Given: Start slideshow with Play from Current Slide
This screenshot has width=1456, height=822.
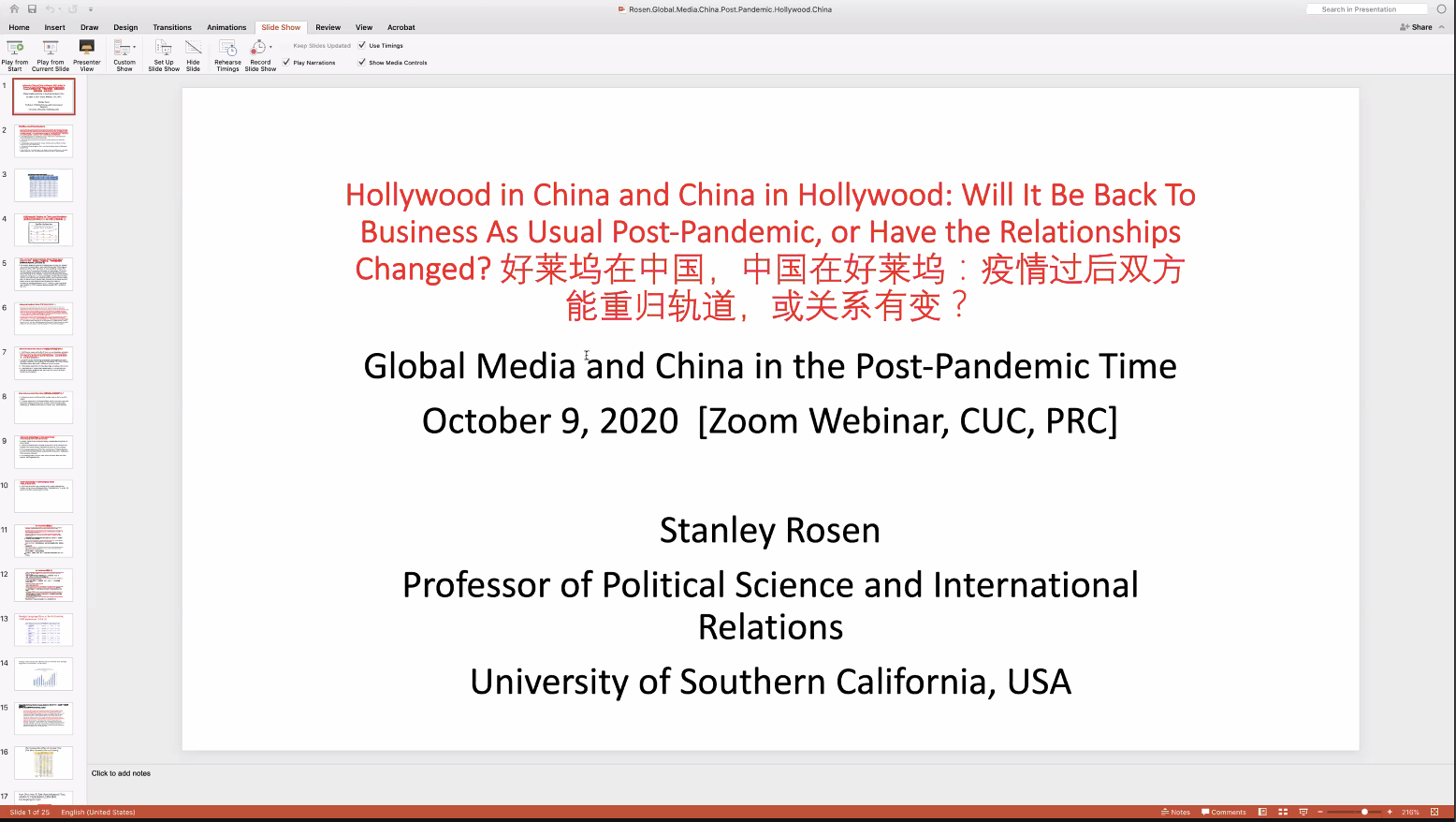Looking at the screenshot, I should click(51, 48).
